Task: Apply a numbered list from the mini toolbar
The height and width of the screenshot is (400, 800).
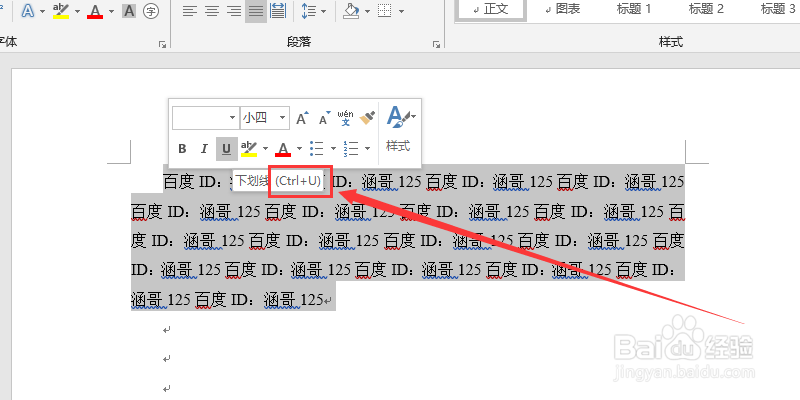Action: click(x=351, y=149)
